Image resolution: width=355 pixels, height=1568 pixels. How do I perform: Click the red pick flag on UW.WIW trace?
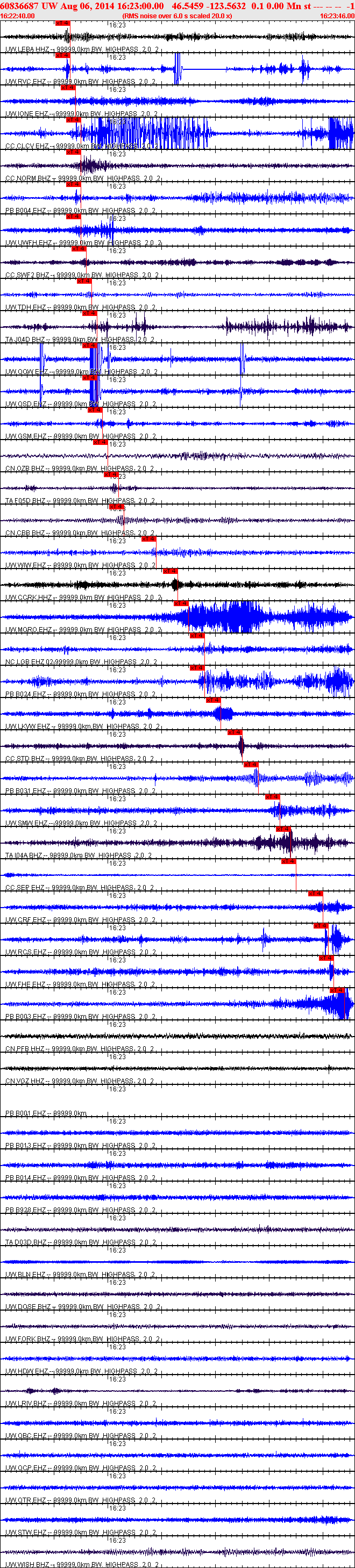148,538
